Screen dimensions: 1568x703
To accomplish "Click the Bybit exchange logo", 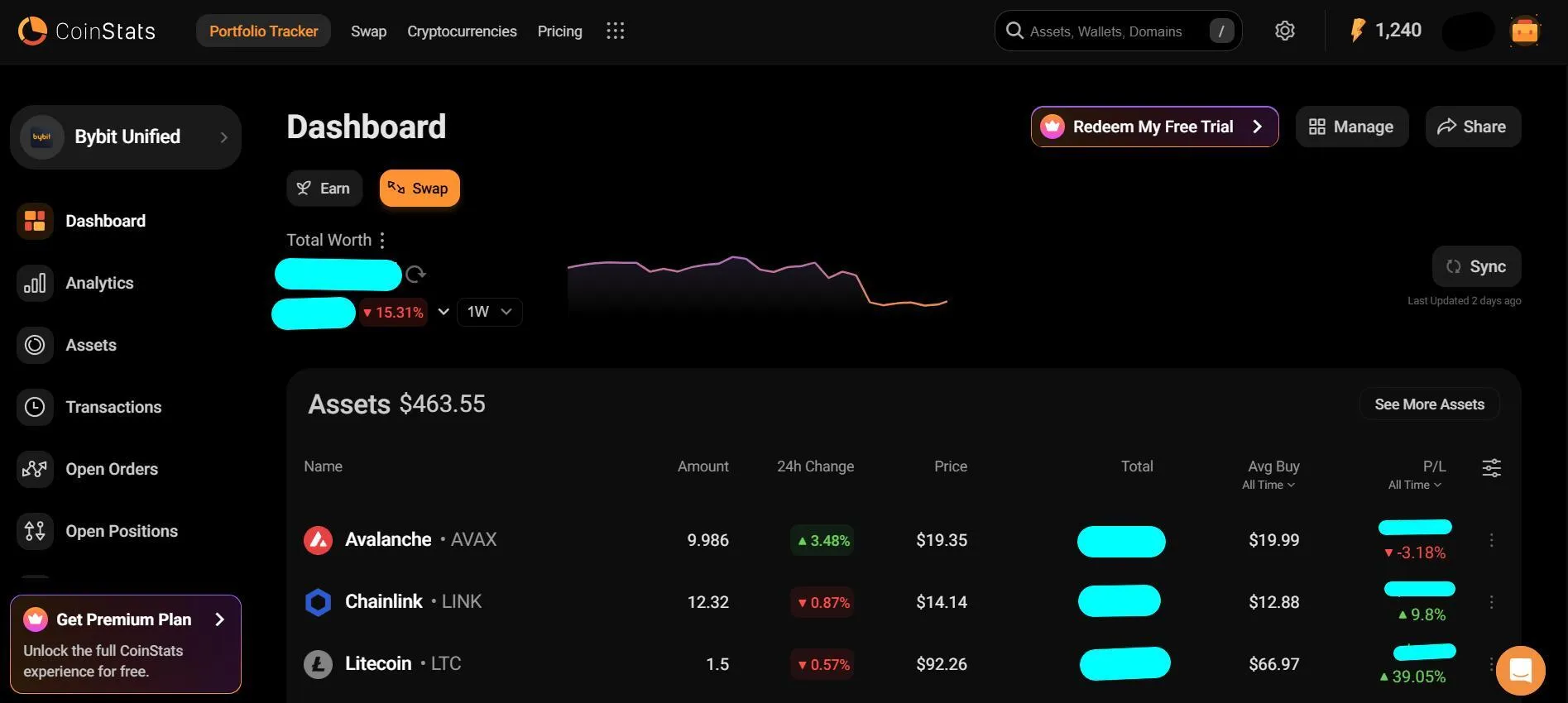I will click(x=41, y=137).
